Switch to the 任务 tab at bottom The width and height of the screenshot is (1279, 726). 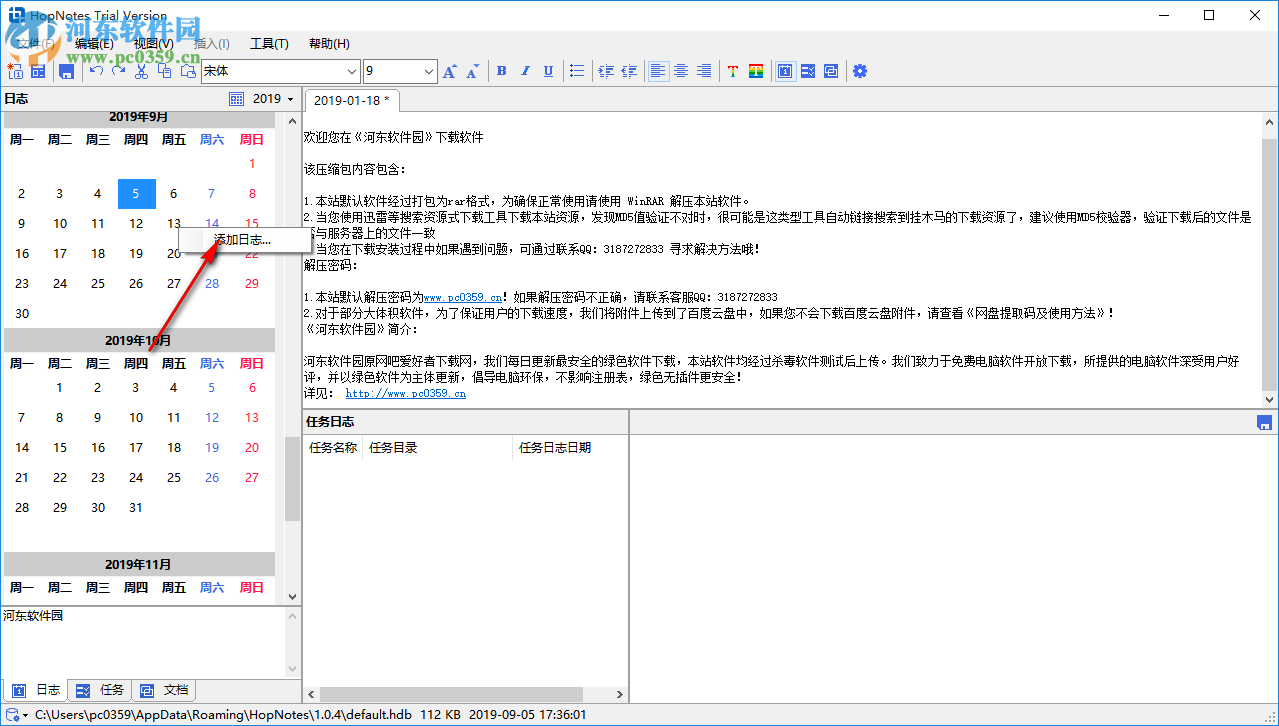tap(100, 689)
